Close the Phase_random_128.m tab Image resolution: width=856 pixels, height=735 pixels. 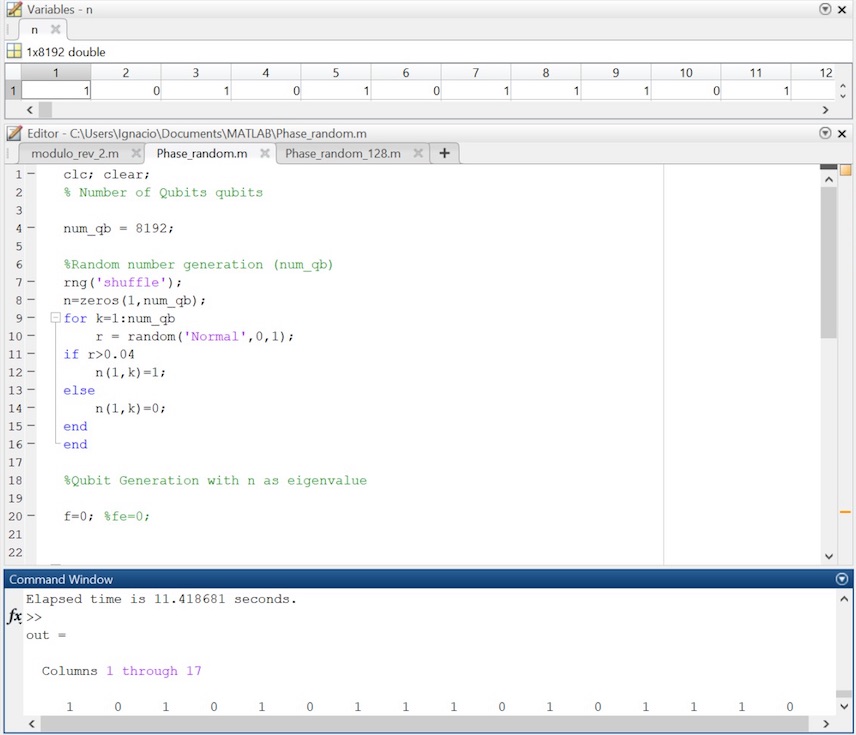[x=418, y=154]
